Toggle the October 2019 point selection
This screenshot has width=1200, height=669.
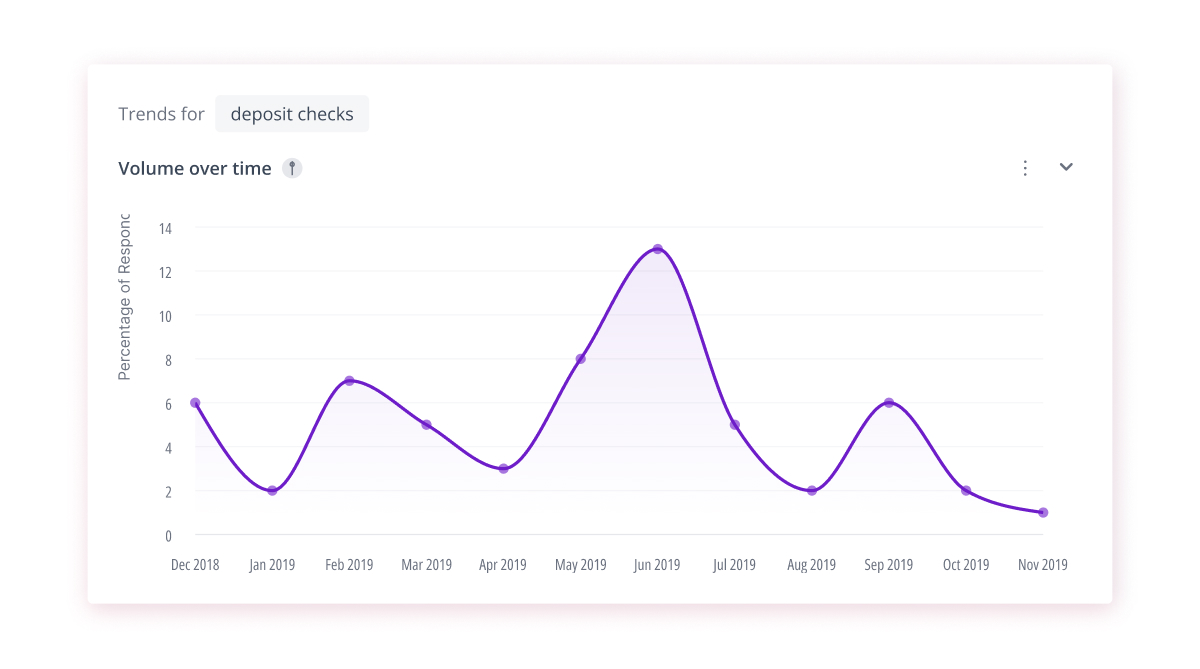pyautogui.click(x=965, y=490)
